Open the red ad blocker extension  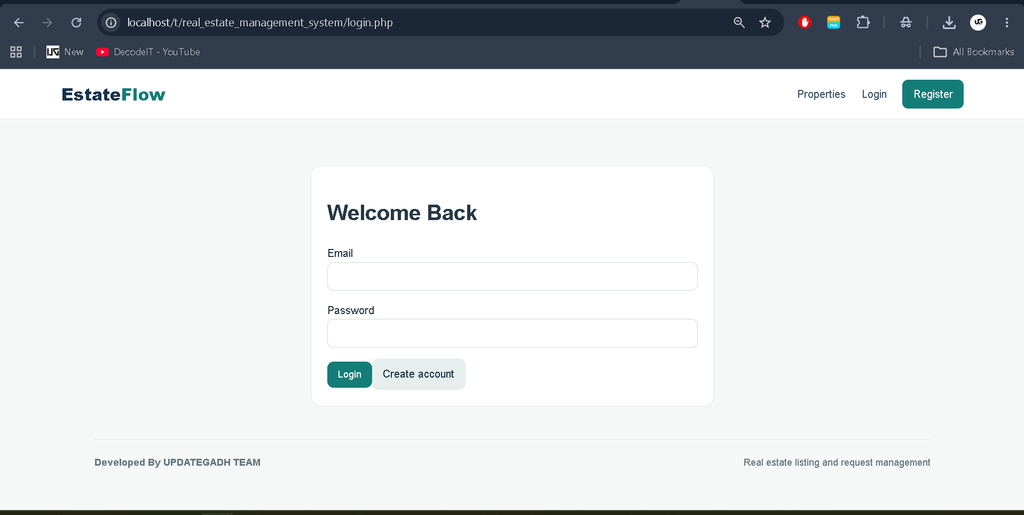[805, 23]
